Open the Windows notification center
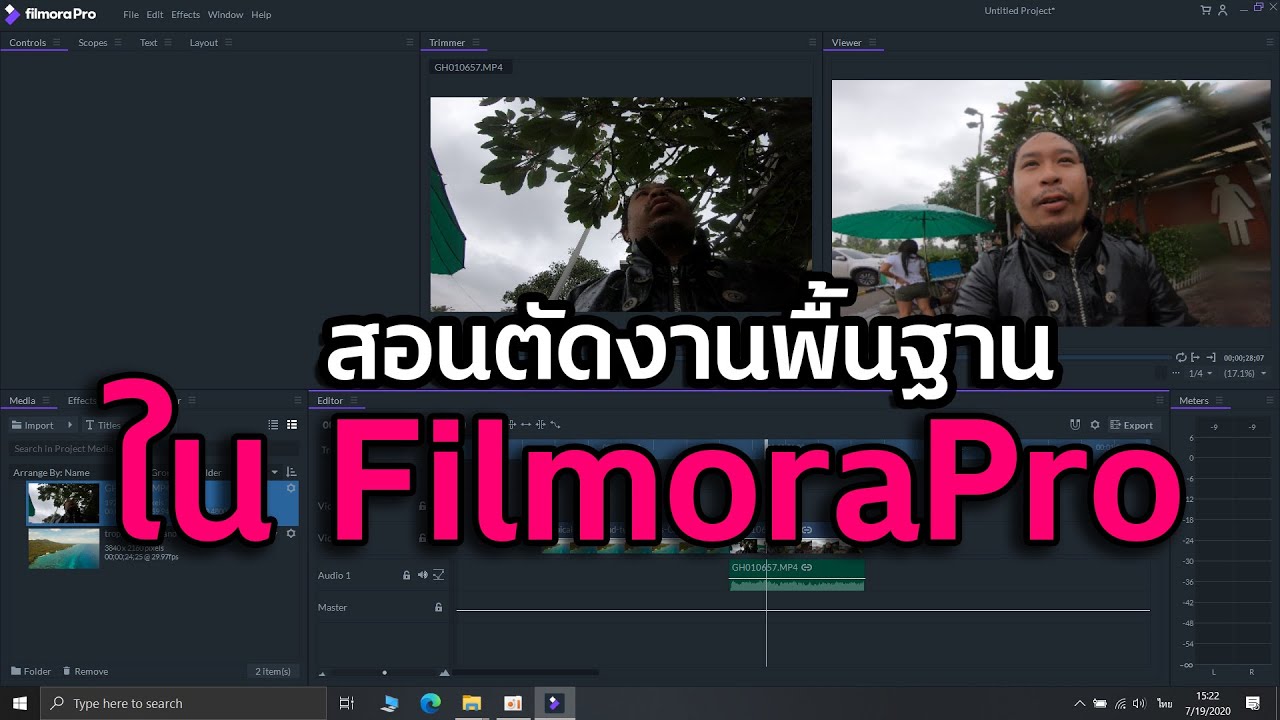The width and height of the screenshot is (1280, 720). coord(1252,703)
